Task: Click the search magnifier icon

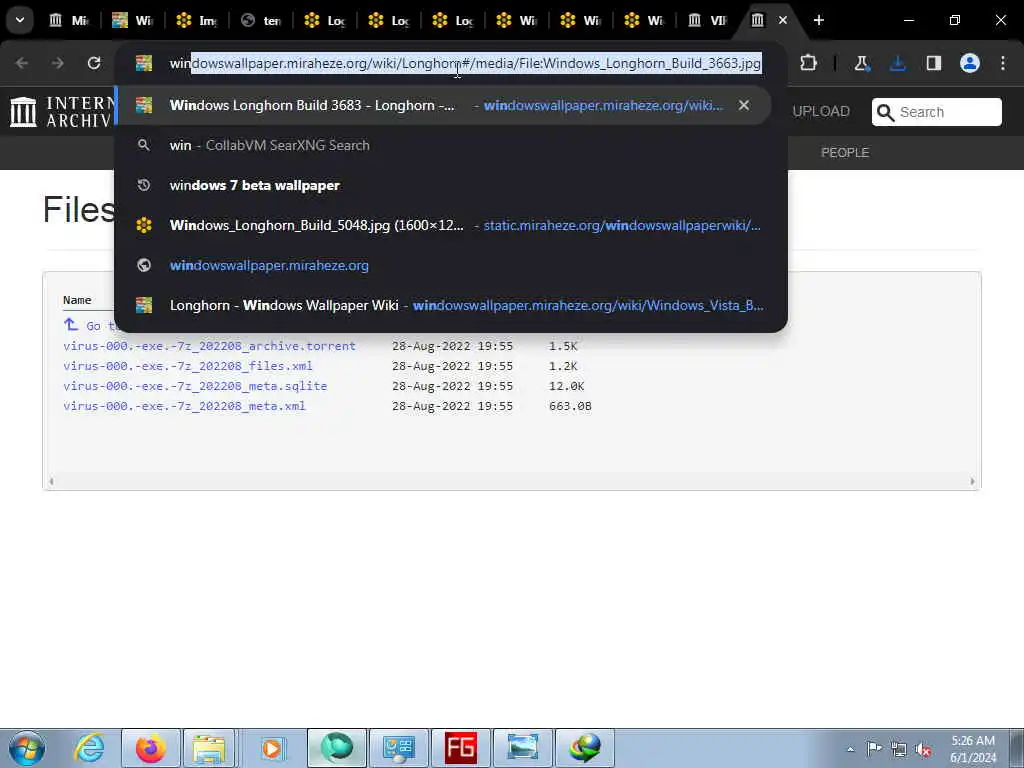Action: [x=885, y=112]
